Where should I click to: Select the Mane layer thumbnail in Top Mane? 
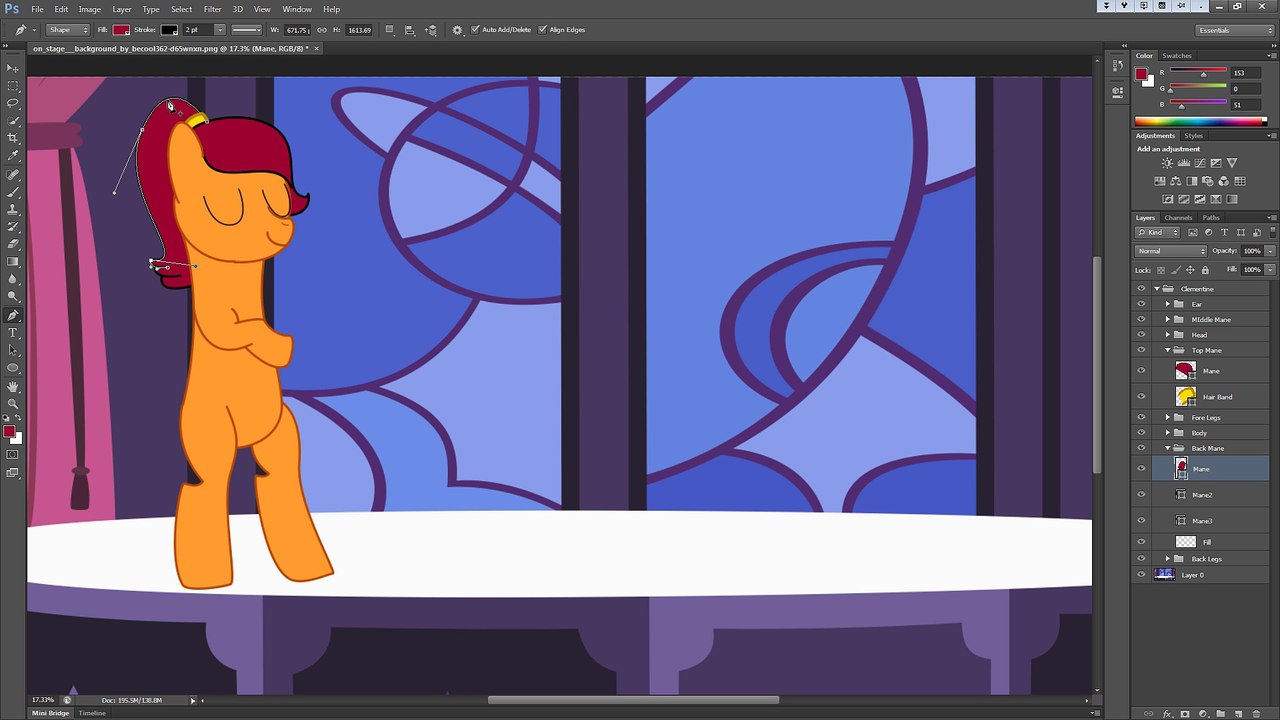(x=1186, y=371)
